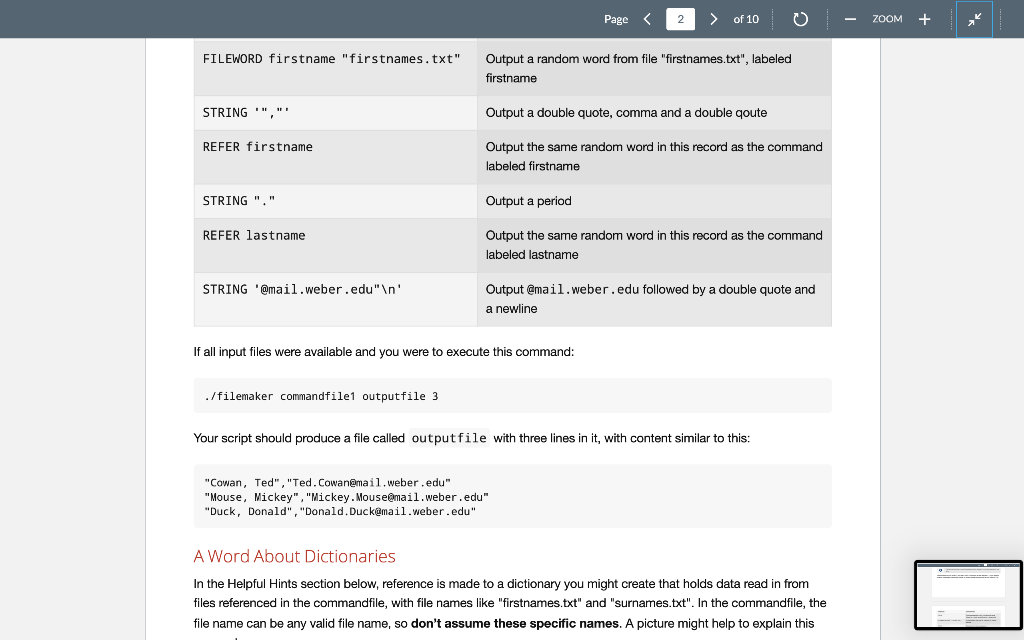Exit fullscreen via the collapse-arrows icon
Screen dimensions: 1024x640
[x=974, y=18]
